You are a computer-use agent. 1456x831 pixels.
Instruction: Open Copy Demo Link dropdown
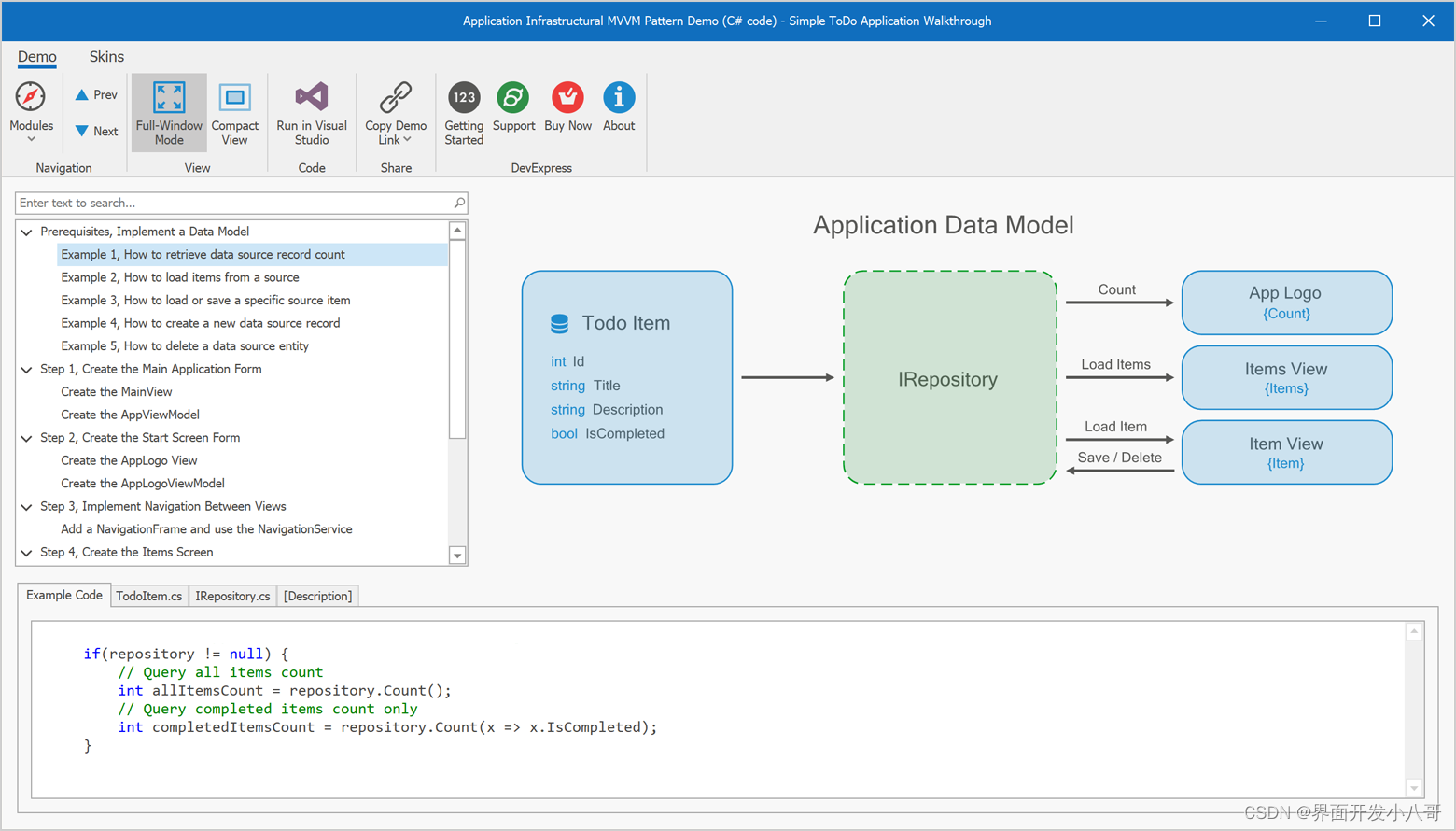(x=396, y=112)
